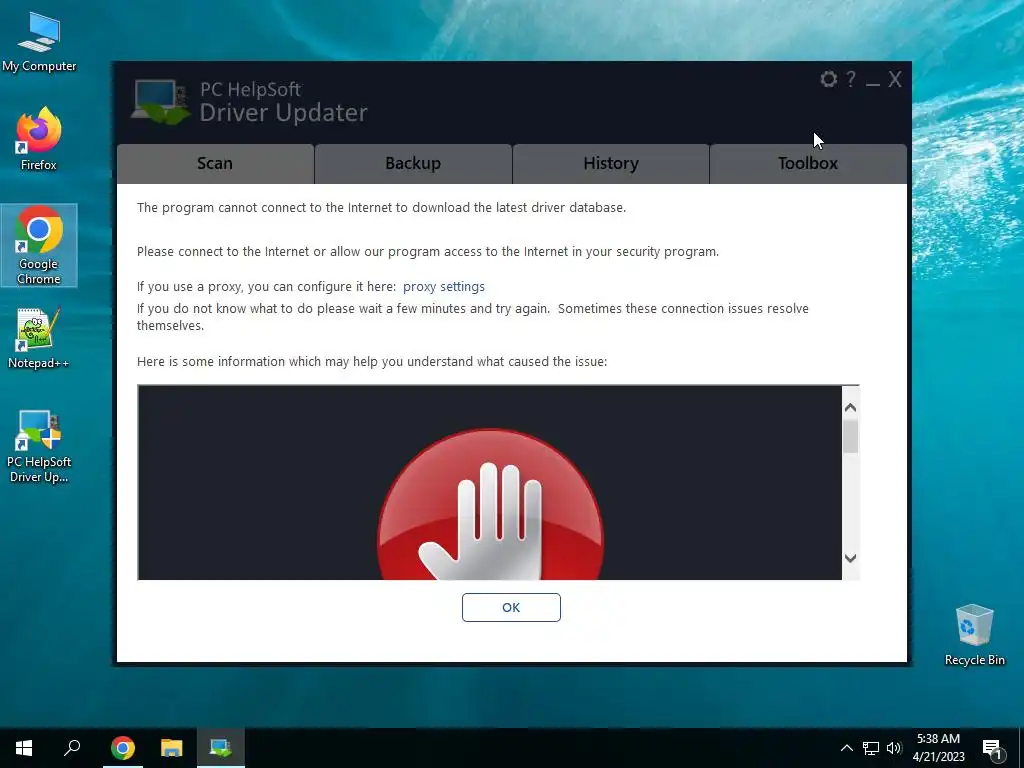Open the History tab
This screenshot has height=768, width=1024.
(611, 163)
